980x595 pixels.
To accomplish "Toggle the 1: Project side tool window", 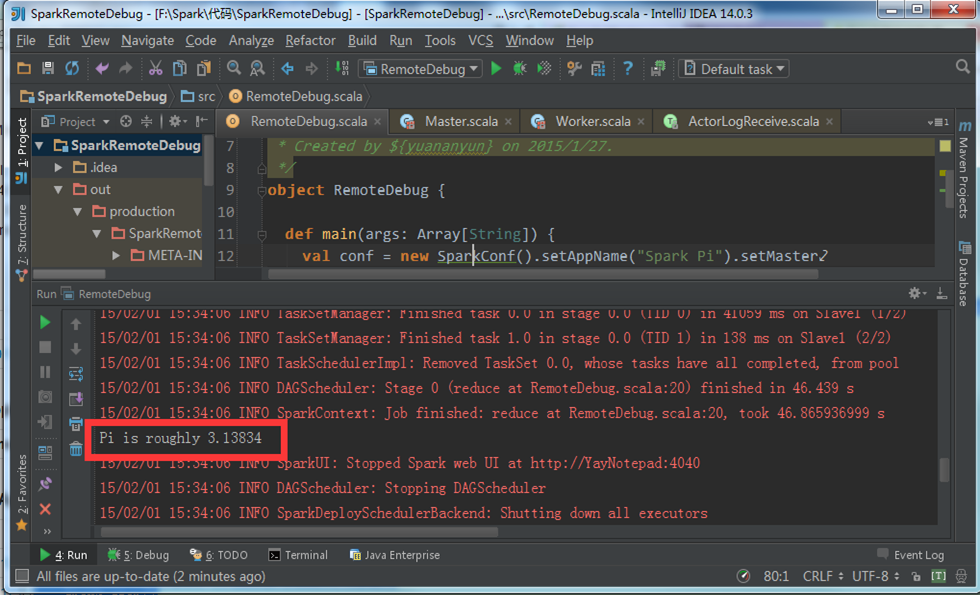I will [22, 150].
